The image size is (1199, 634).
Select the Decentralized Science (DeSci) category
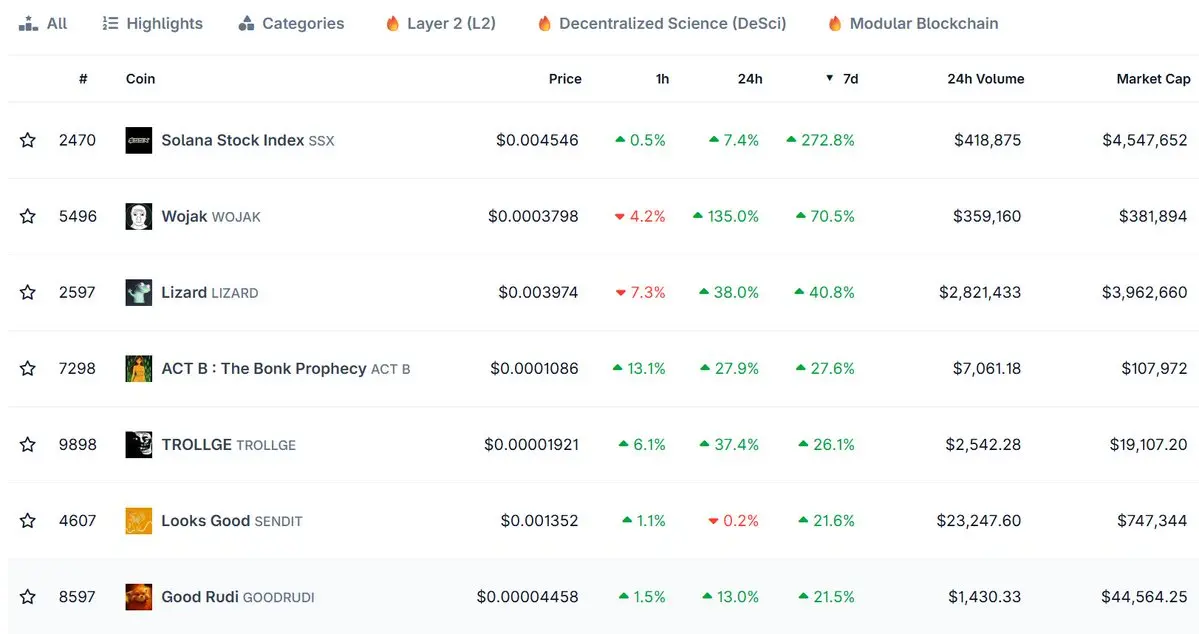[661, 24]
